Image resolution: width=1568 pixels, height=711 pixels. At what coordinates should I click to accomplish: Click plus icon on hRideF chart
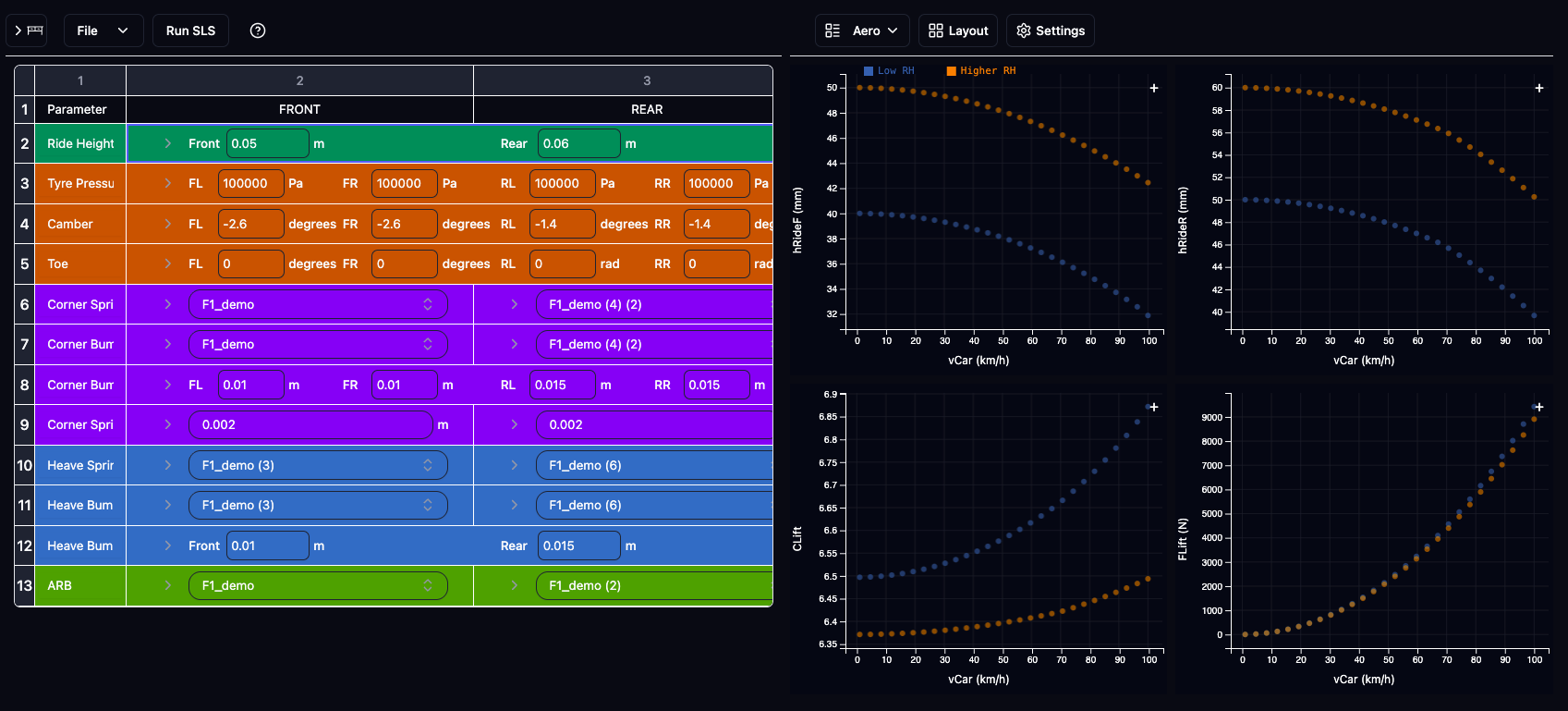click(x=1154, y=88)
